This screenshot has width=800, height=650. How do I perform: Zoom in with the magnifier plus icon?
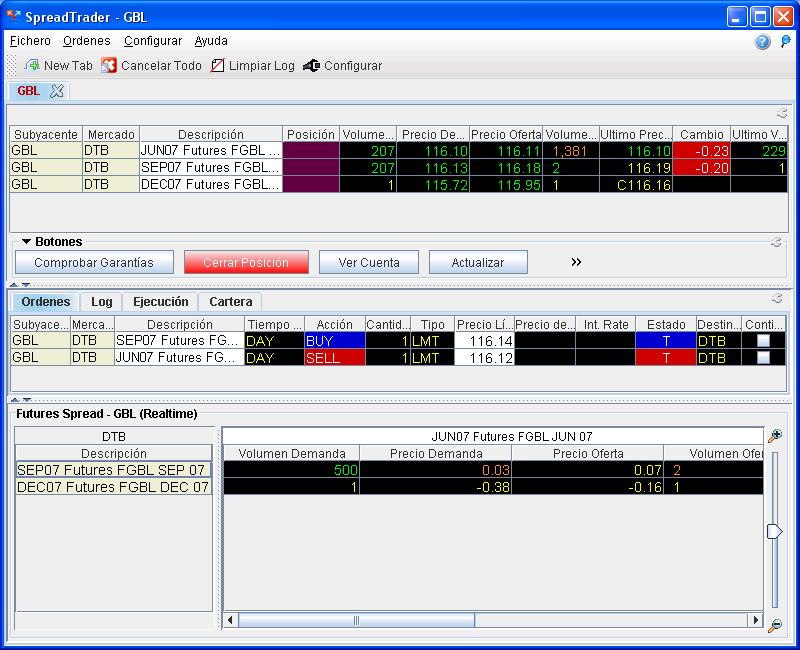pyautogui.click(x=774, y=436)
